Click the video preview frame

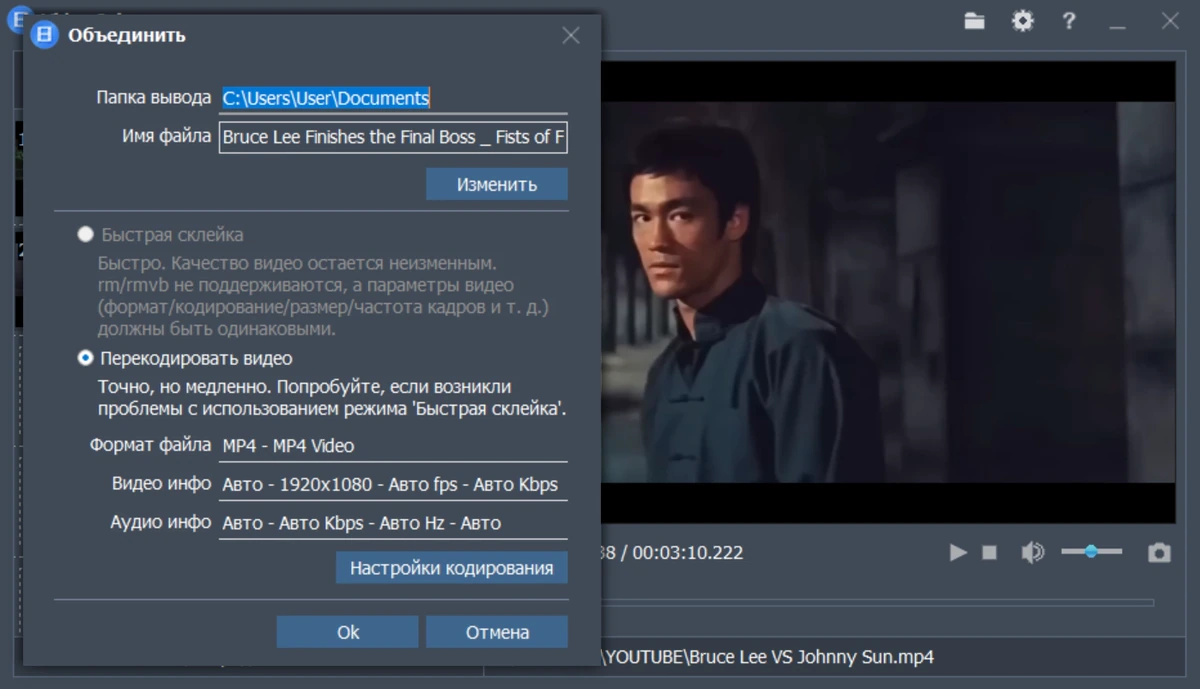[x=887, y=293]
